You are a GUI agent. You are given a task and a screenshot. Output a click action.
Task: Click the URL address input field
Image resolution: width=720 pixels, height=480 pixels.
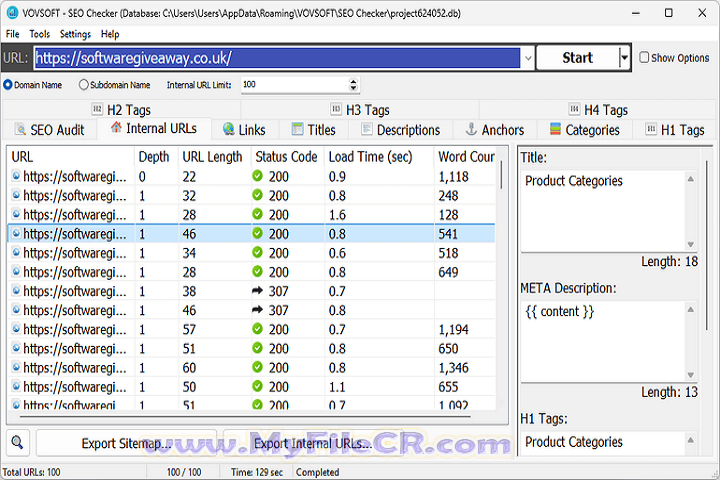point(277,58)
